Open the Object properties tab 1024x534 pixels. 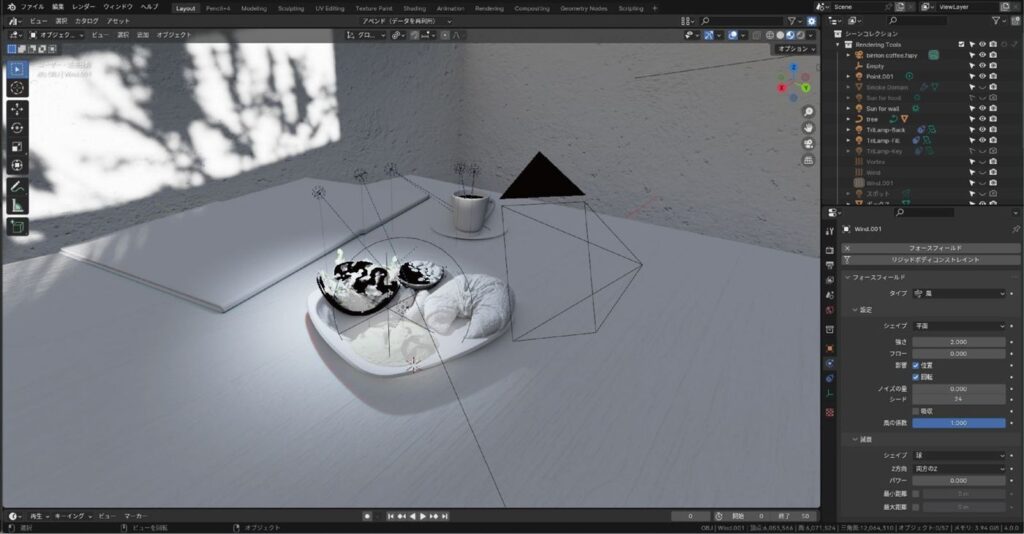[x=829, y=348]
